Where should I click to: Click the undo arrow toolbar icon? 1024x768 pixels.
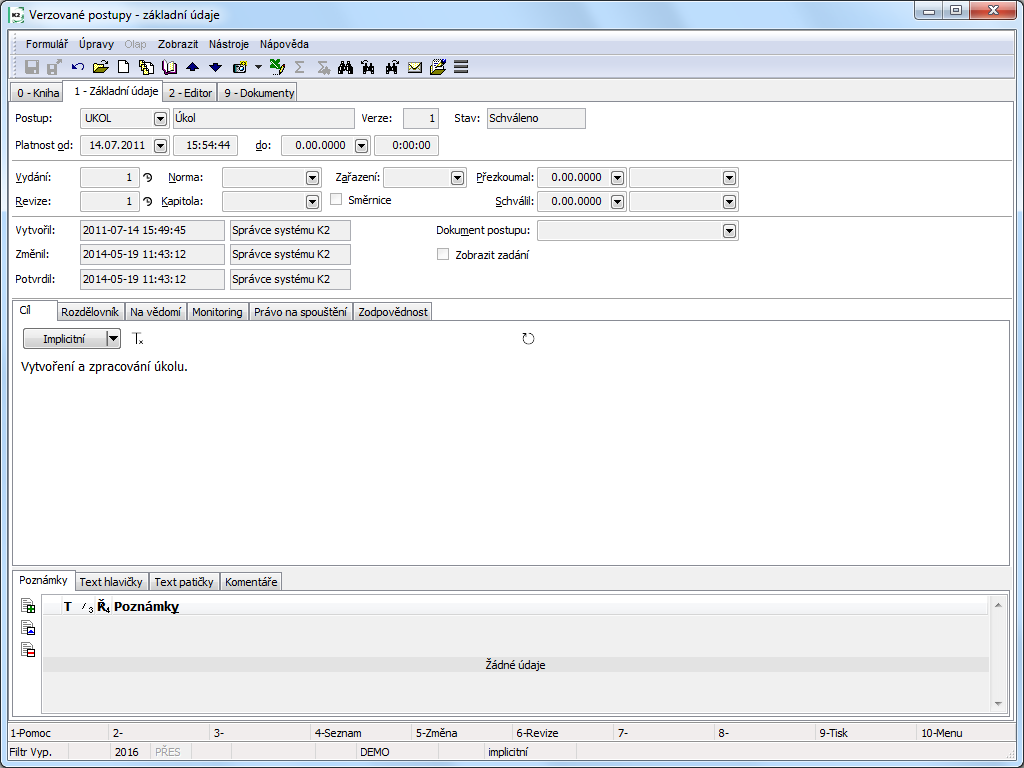tap(78, 68)
